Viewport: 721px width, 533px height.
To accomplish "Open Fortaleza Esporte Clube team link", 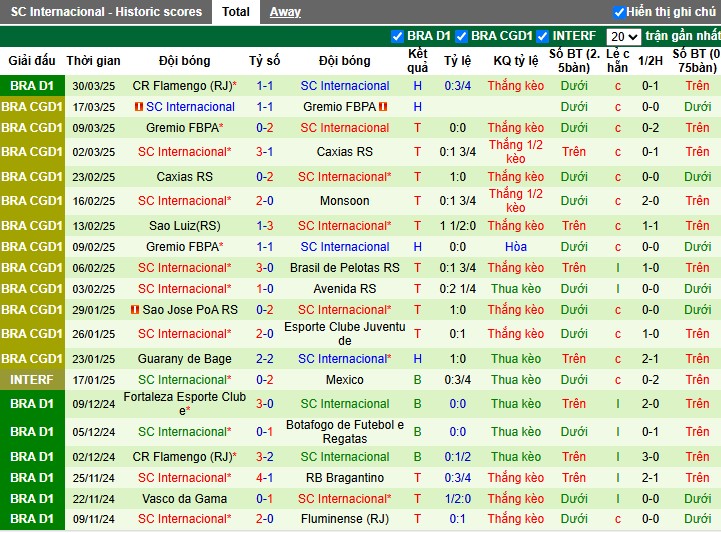I will pyautogui.click(x=184, y=403).
